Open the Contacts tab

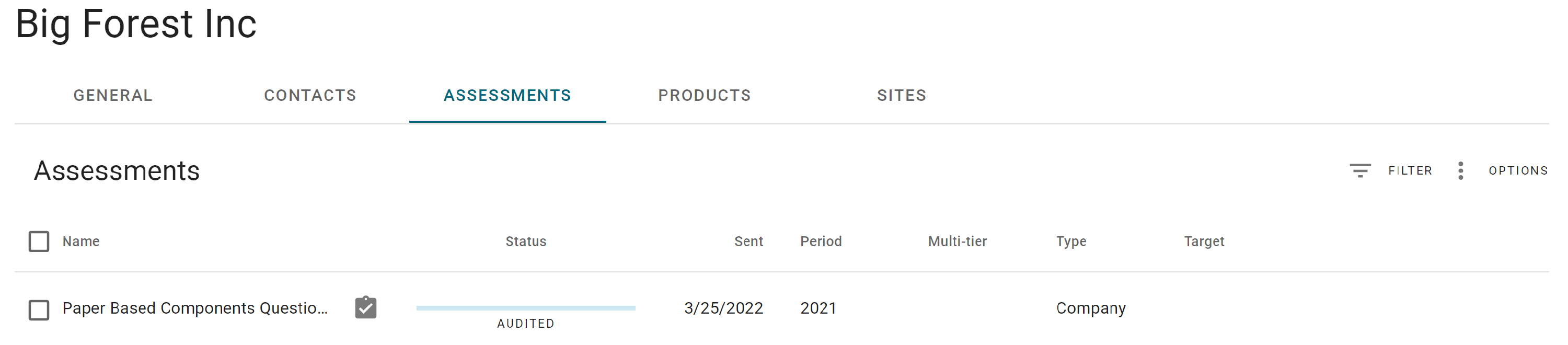(x=310, y=96)
